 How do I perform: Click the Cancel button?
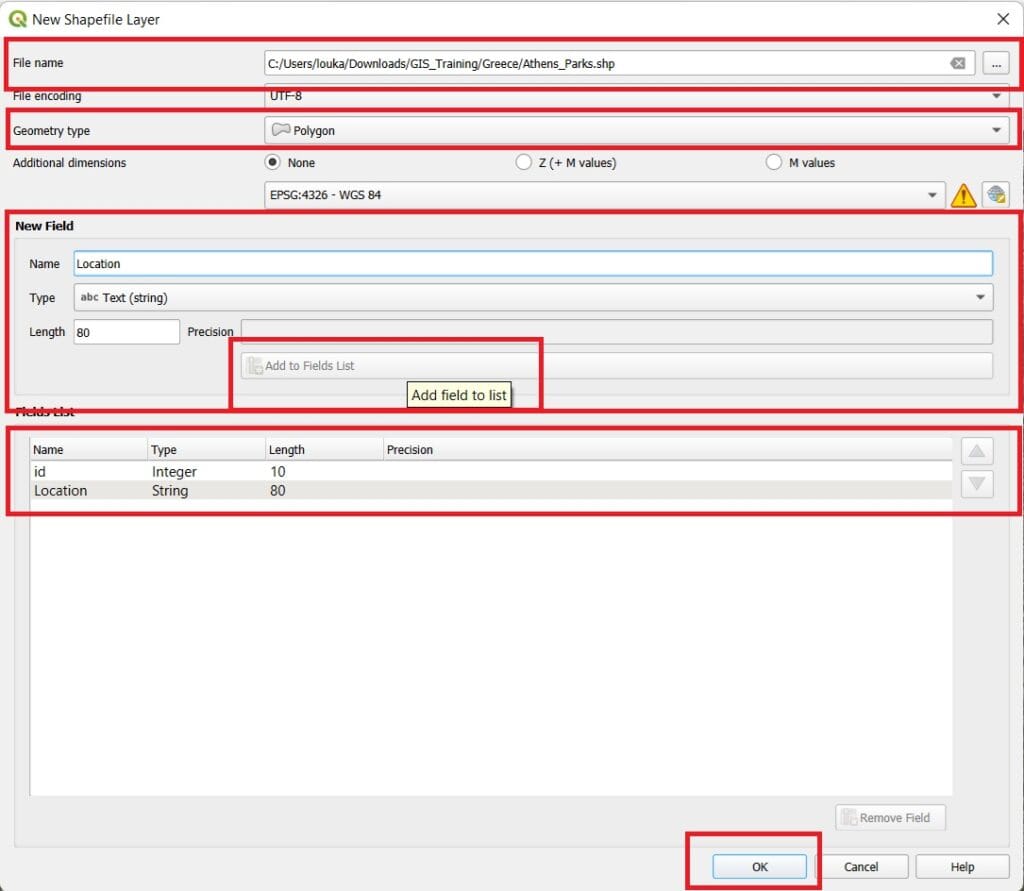tap(861, 867)
